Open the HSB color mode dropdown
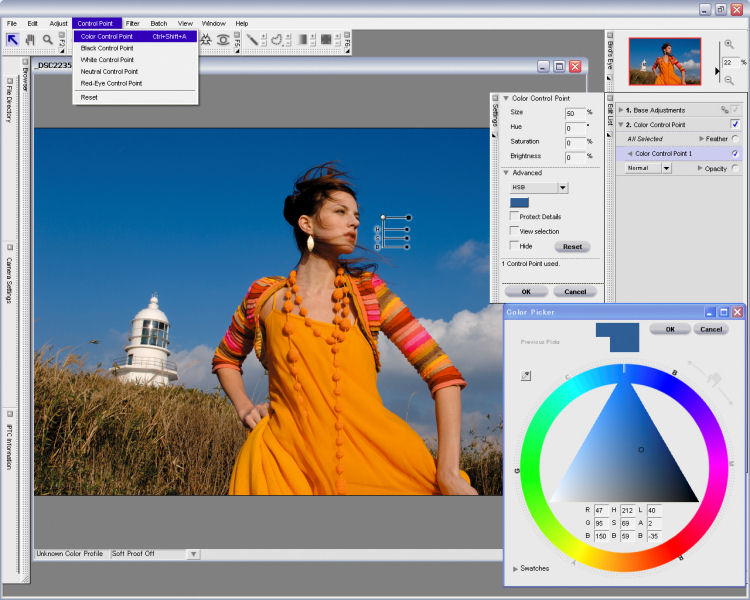750x600 pixels. pyautogui.click(x=563, y=187)
